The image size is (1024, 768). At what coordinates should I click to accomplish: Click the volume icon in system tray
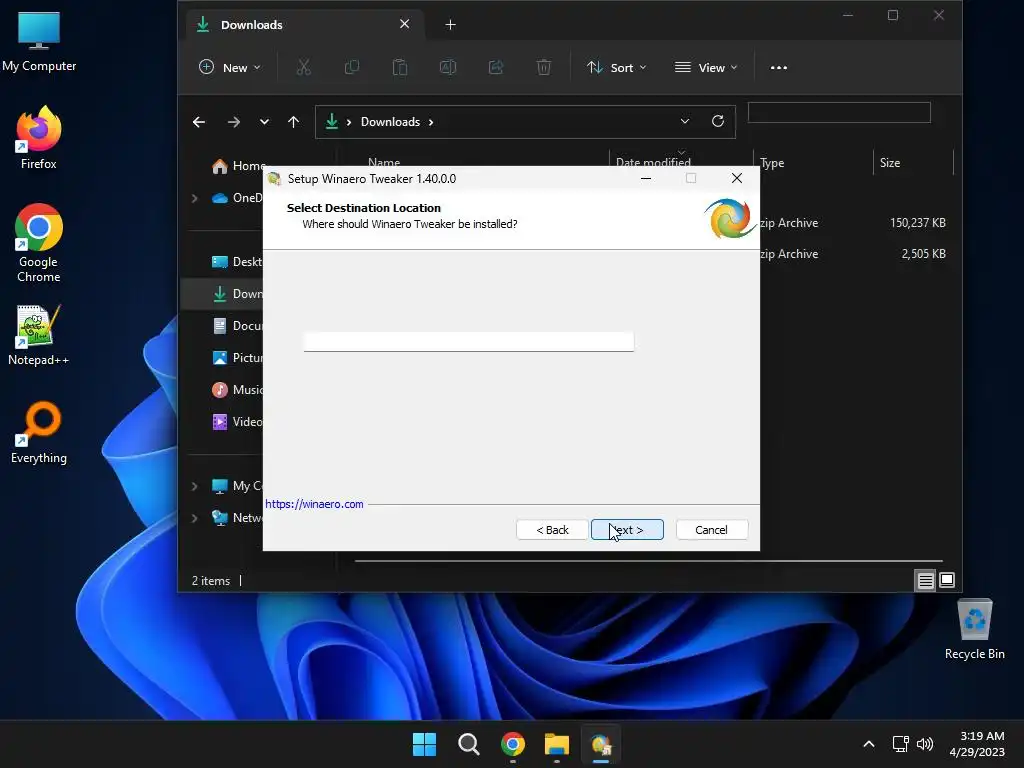[x=925, y=744]
